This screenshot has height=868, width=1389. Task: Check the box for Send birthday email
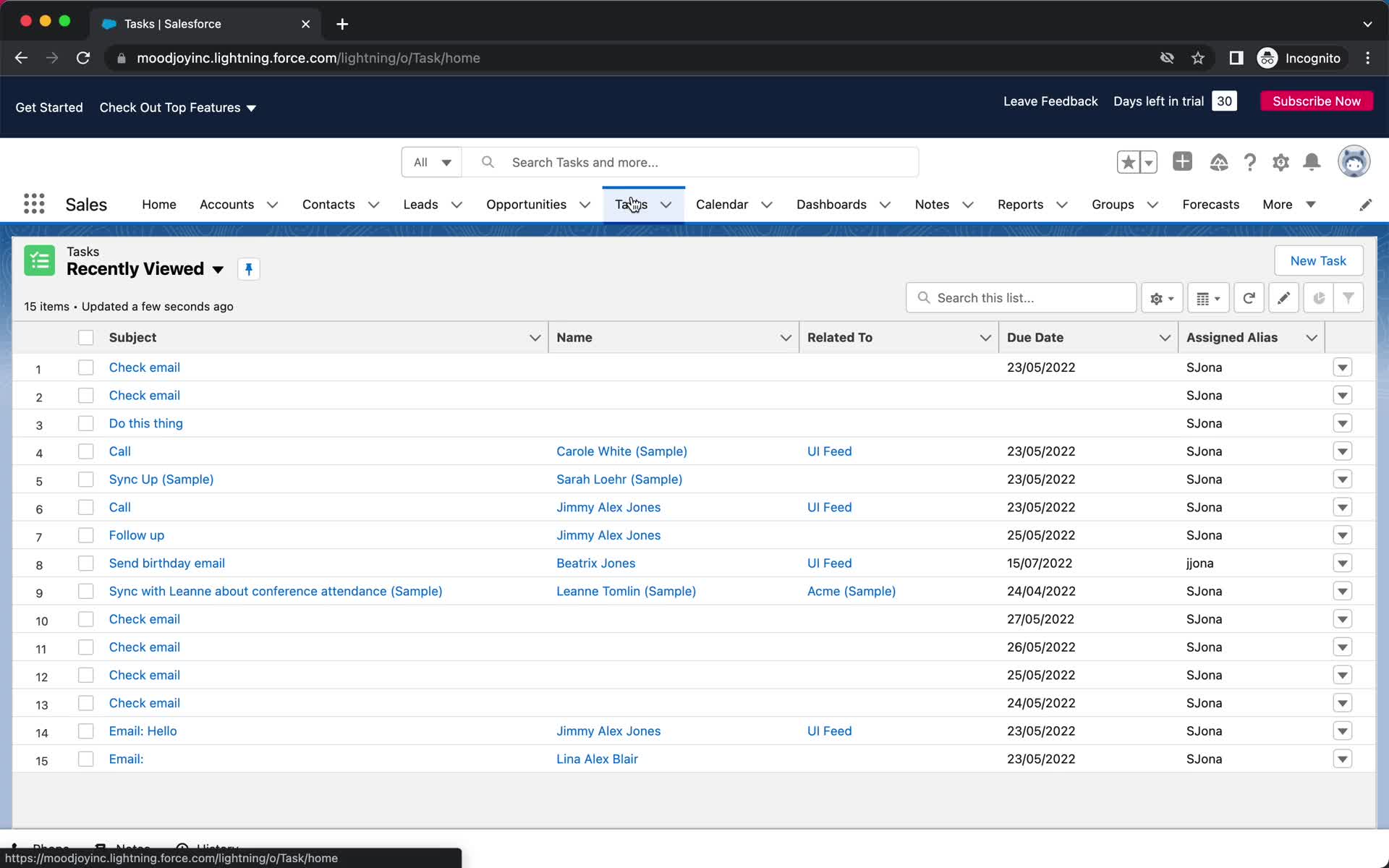[86, 563]
